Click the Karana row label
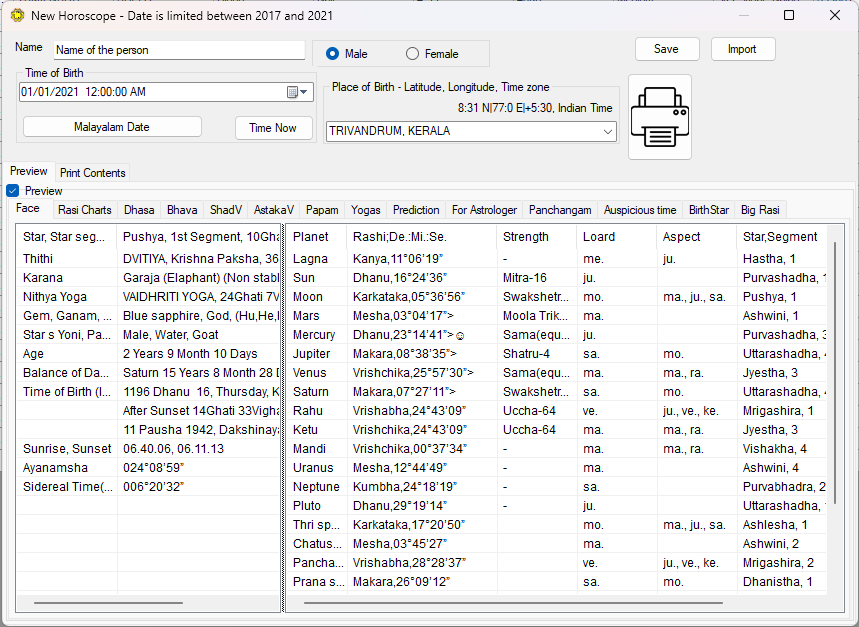This screenshot has height=627, width=859. click(43, 278)
